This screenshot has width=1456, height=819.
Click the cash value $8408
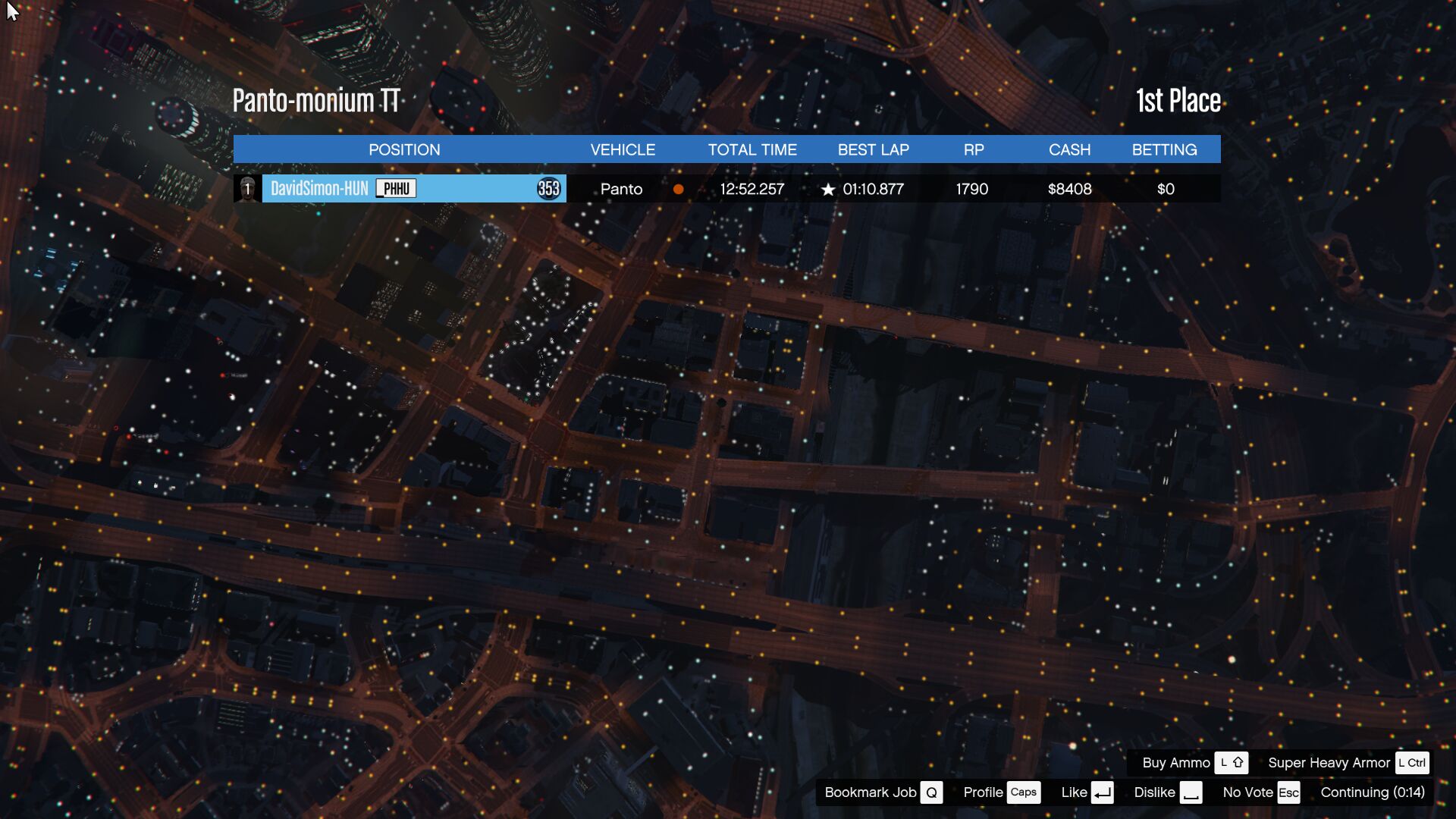(1069, 190)
